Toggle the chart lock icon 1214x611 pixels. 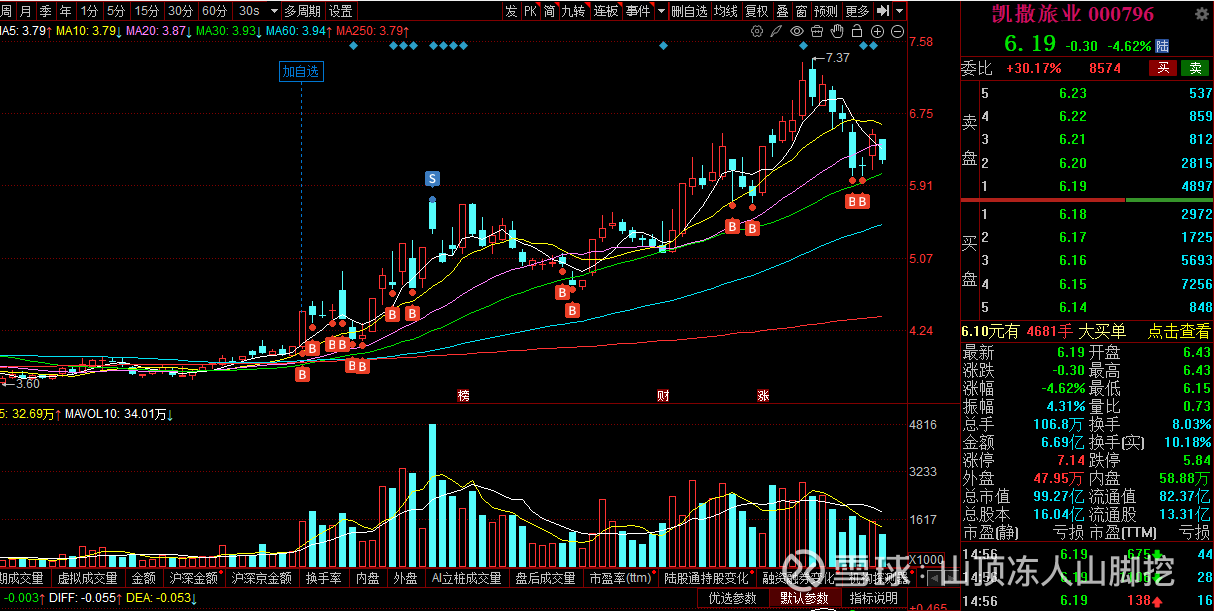tap(857, 31)
